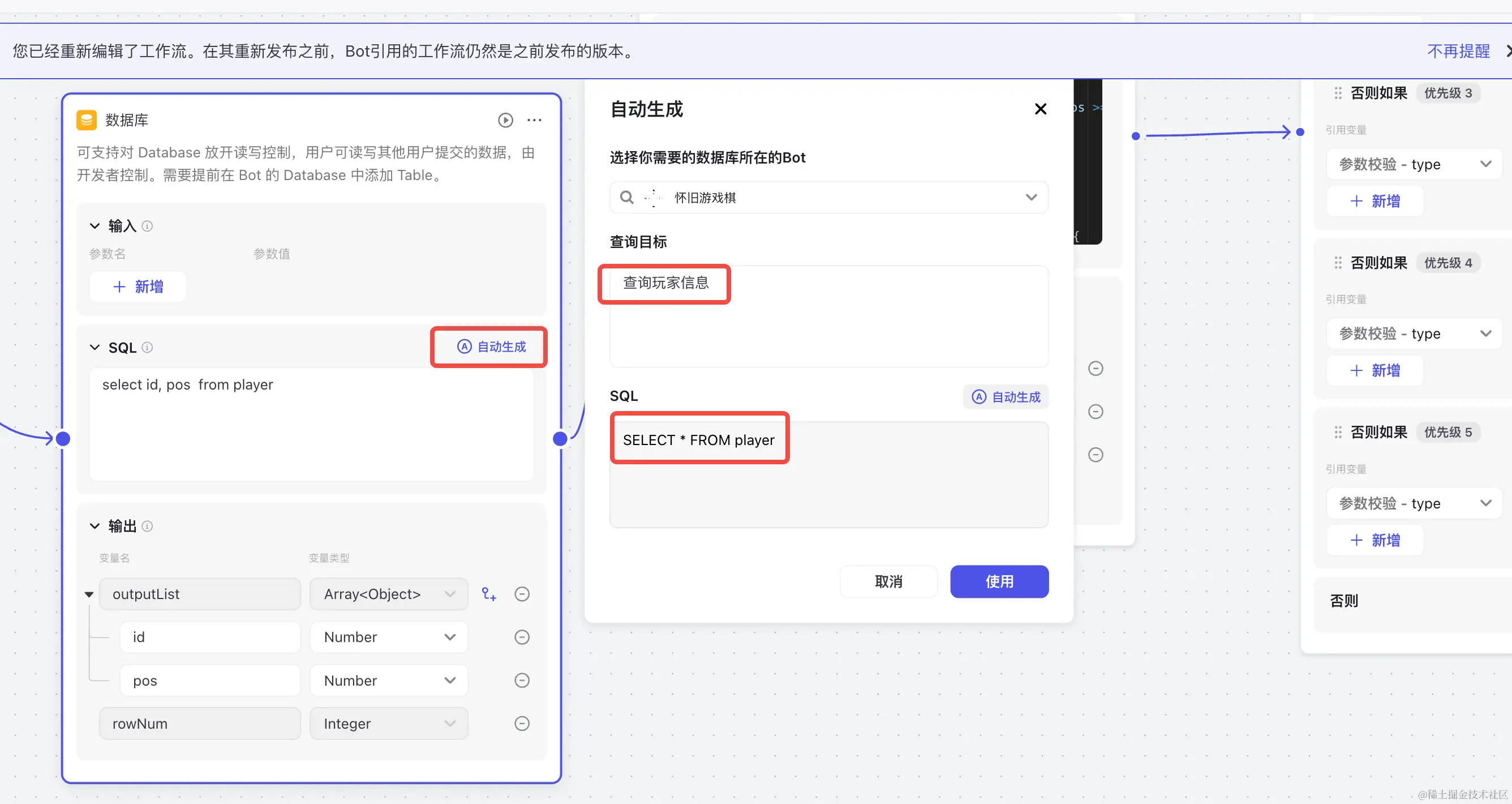Viewport: 1512px width, 804px height.
Task: Delete the id output field
Action: (x=522, y=637)
